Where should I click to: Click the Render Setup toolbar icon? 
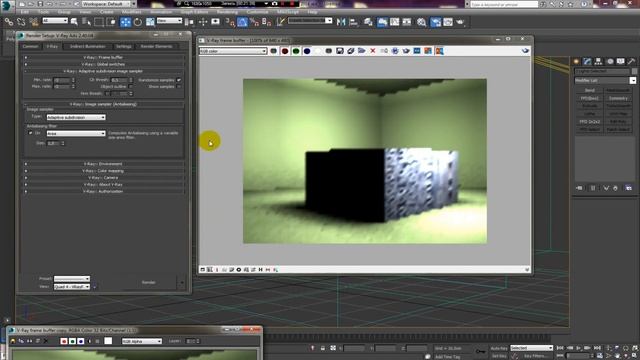click(436, 22)
